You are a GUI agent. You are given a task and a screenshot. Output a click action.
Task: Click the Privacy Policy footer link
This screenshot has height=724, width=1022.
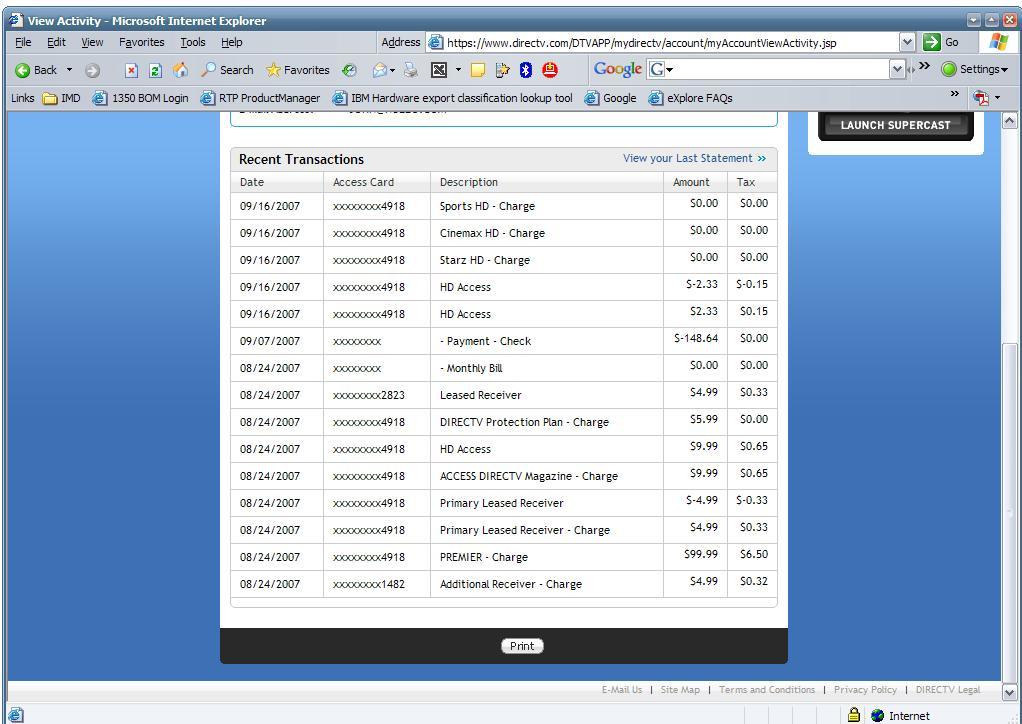866,689
